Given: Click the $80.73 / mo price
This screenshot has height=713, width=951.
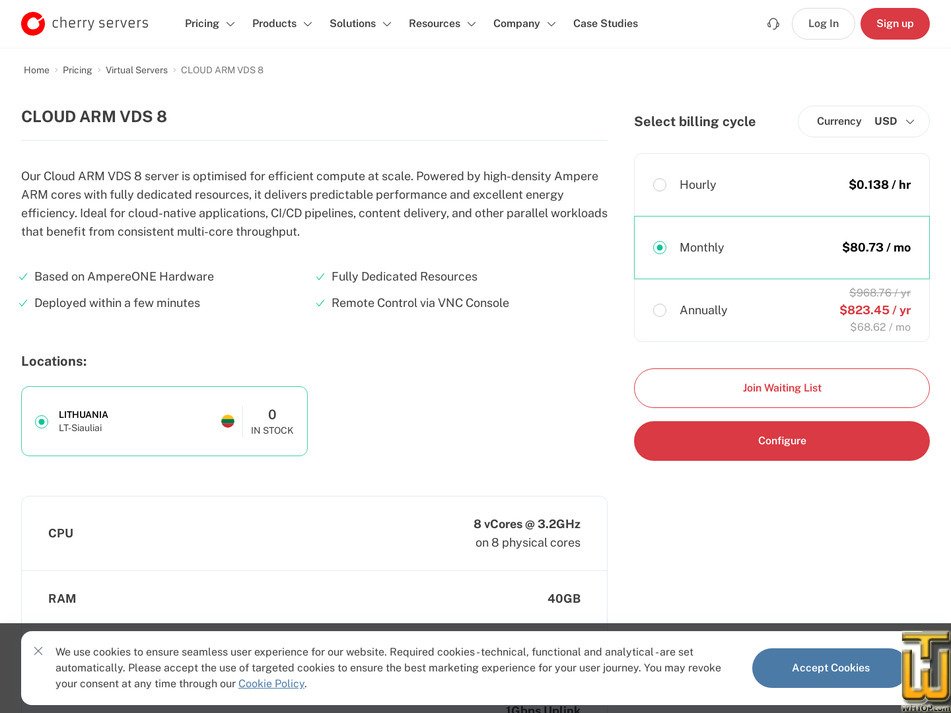Looking at the screenshot, I should point(876,247).
